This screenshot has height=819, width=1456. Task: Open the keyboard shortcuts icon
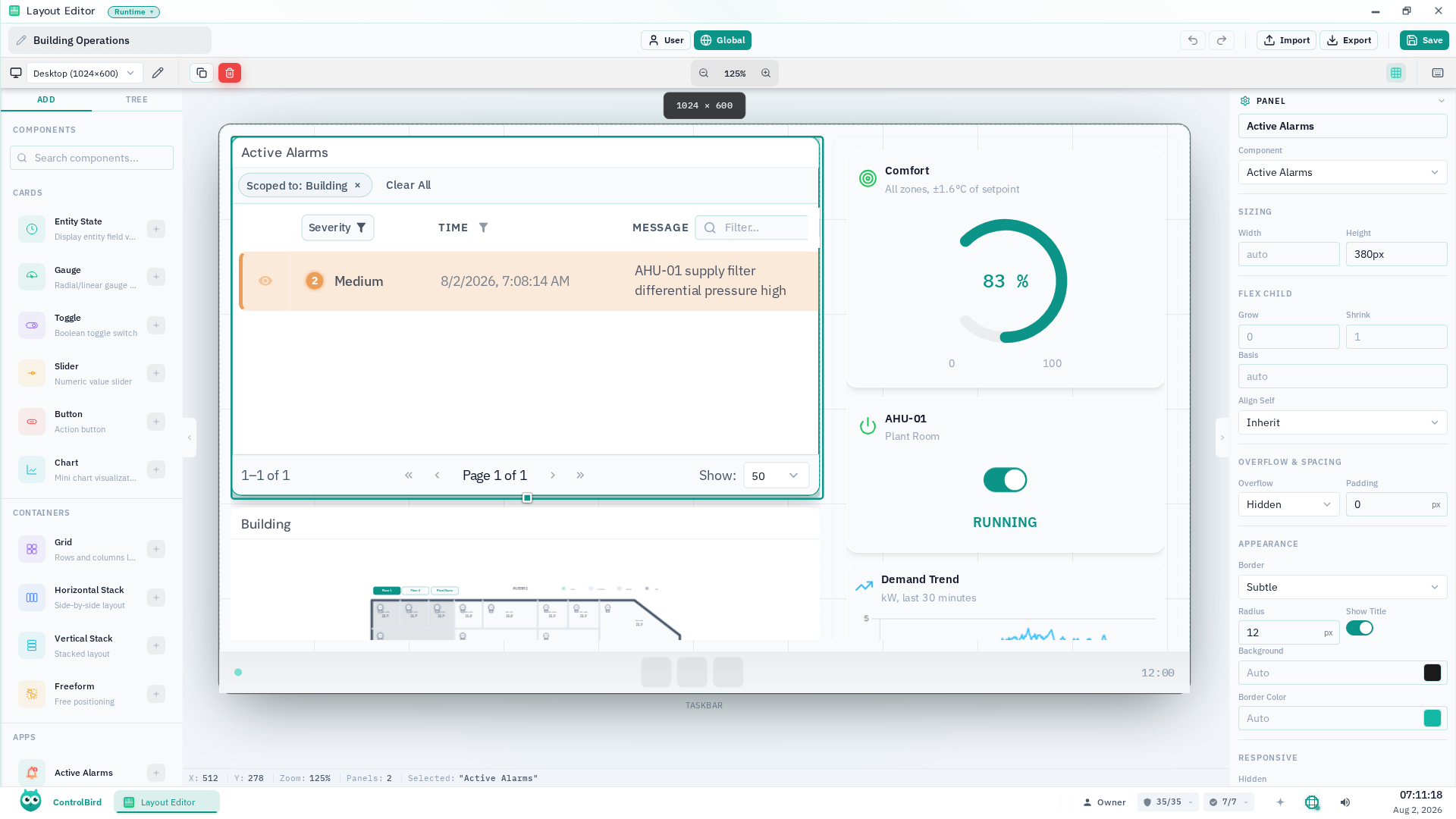pos(1438,73)
